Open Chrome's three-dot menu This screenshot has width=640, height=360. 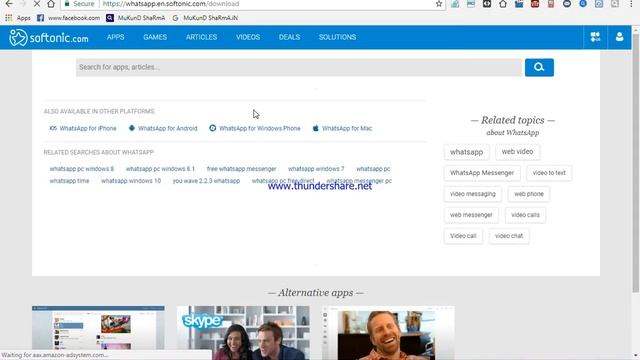[631, 4]
